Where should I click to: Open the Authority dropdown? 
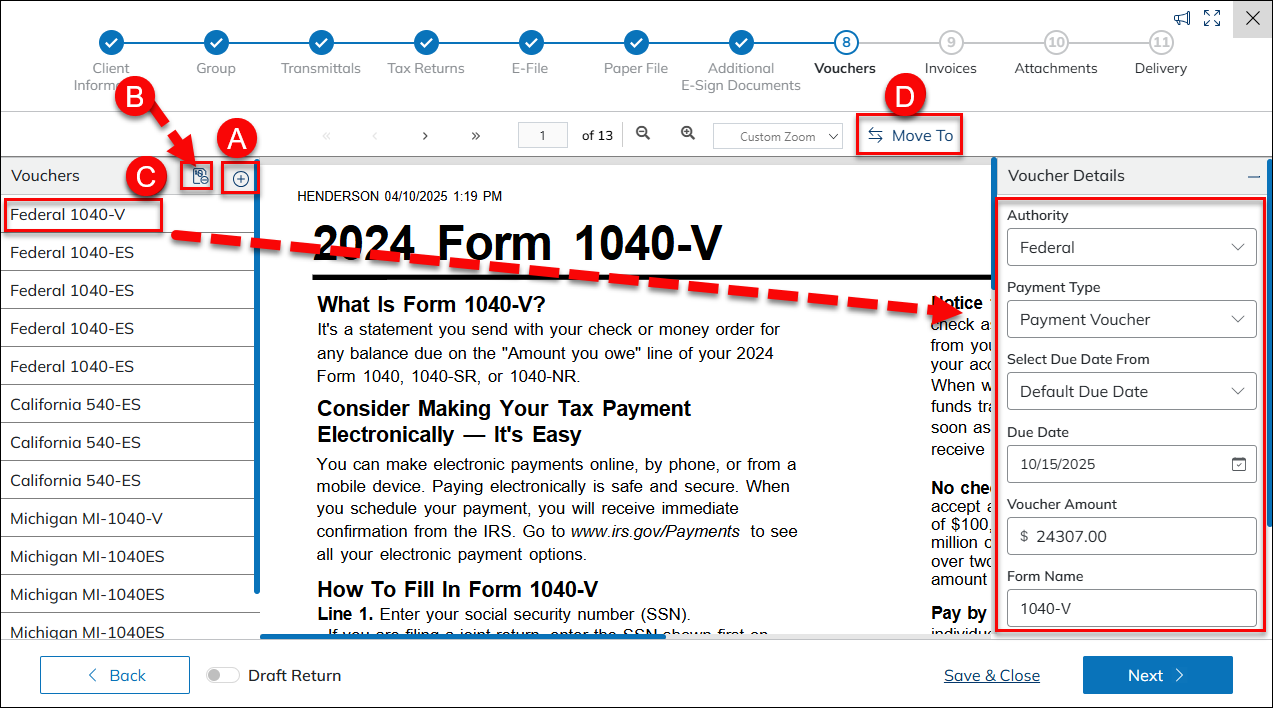(x=1131, y=247)
